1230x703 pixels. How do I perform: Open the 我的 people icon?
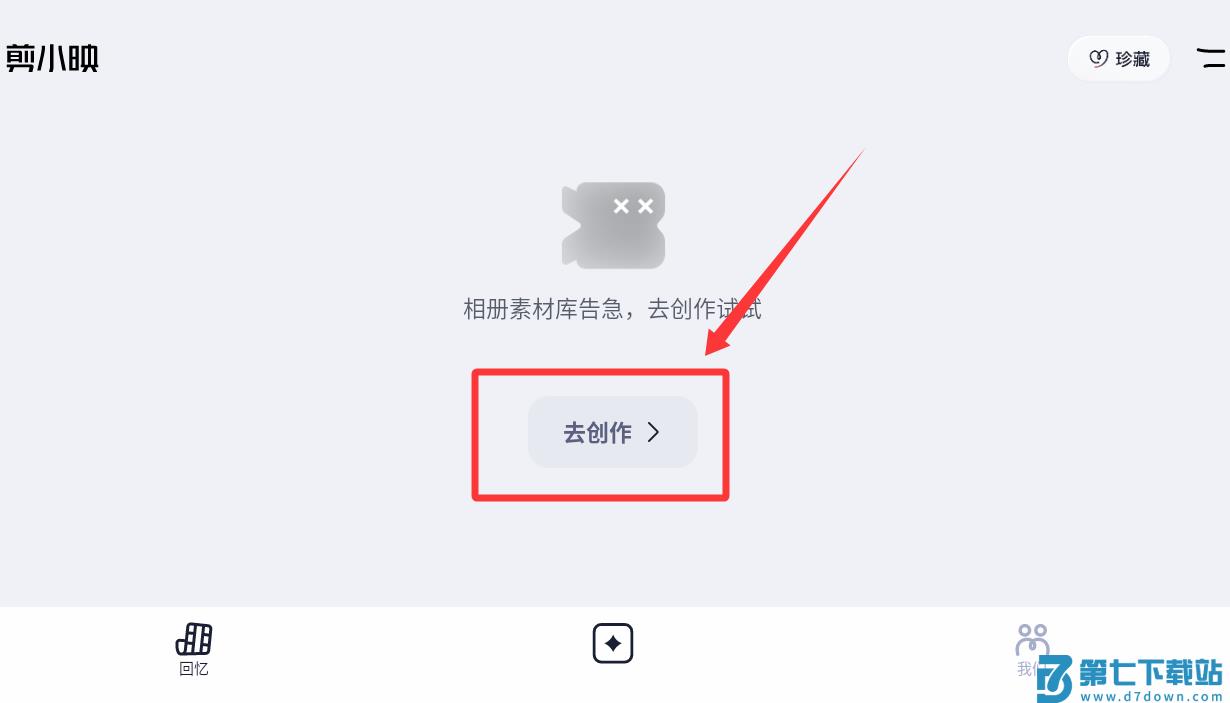[x=1032, y=639]
